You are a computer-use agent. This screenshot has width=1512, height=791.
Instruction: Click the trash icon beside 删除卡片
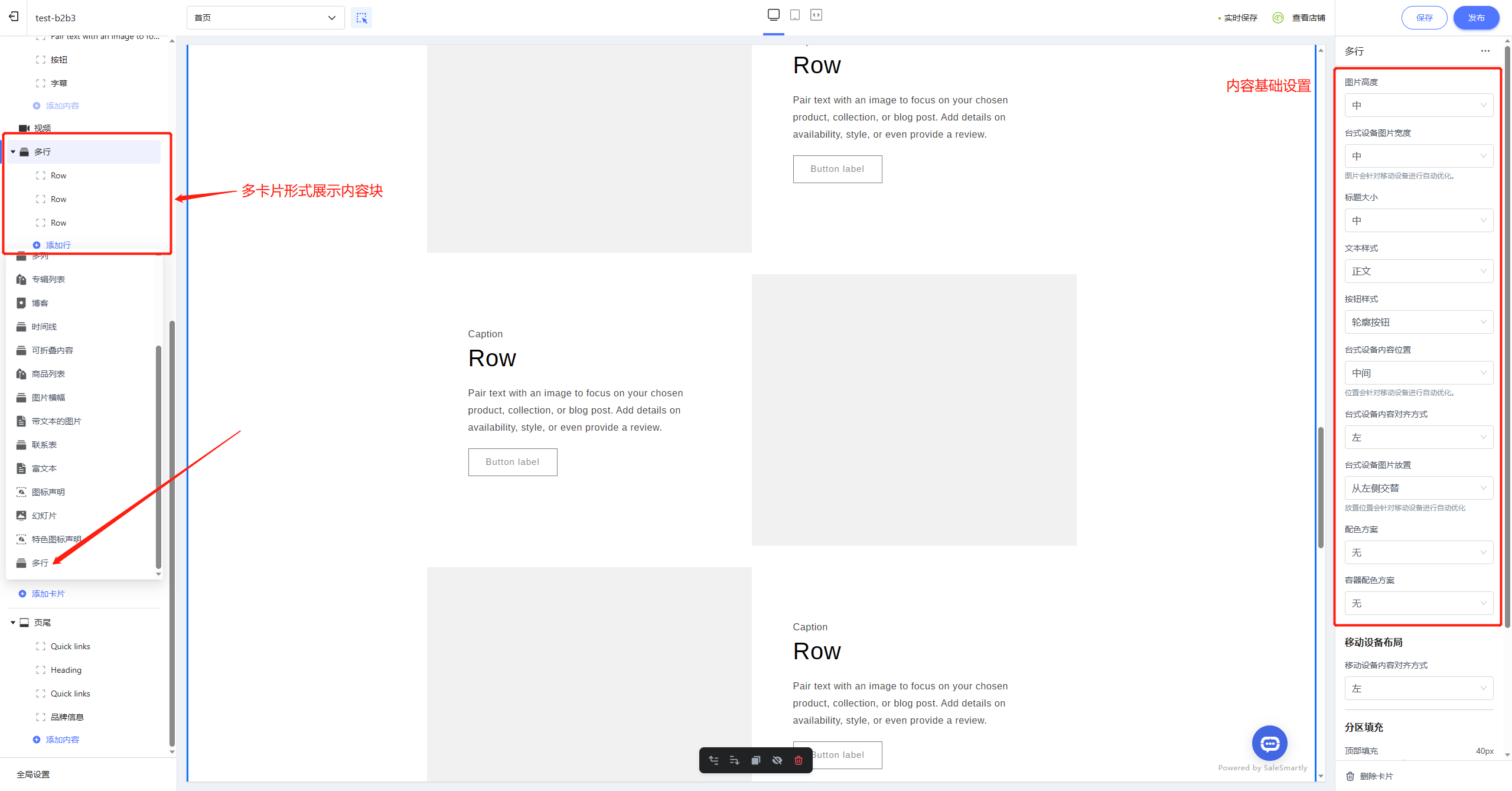click(1350, 776)
